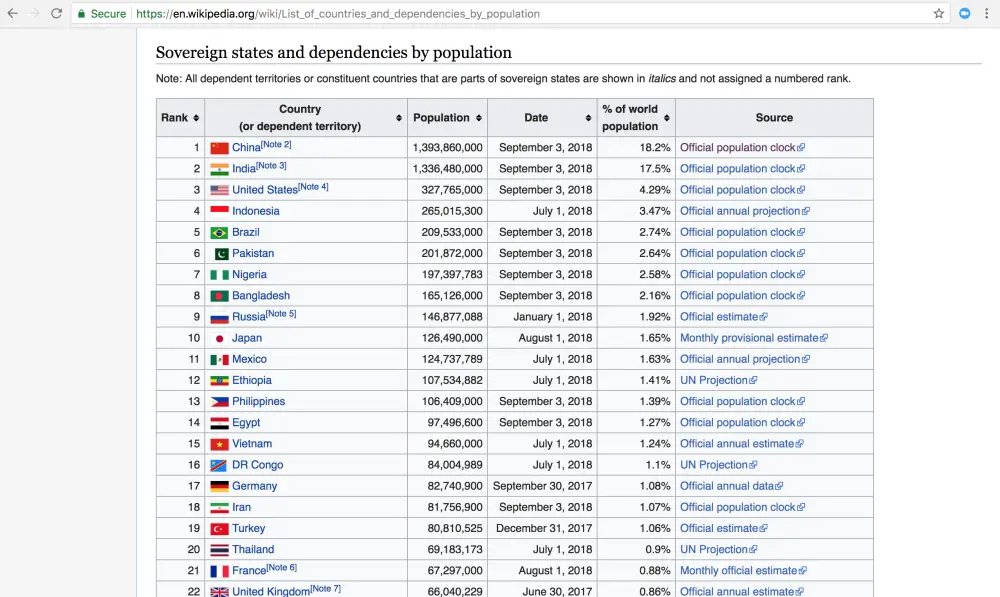The width and height of the screenshot is (1000, 597).
Task: Click the green Secure padlock icon
Action: [x=81, y=13]
